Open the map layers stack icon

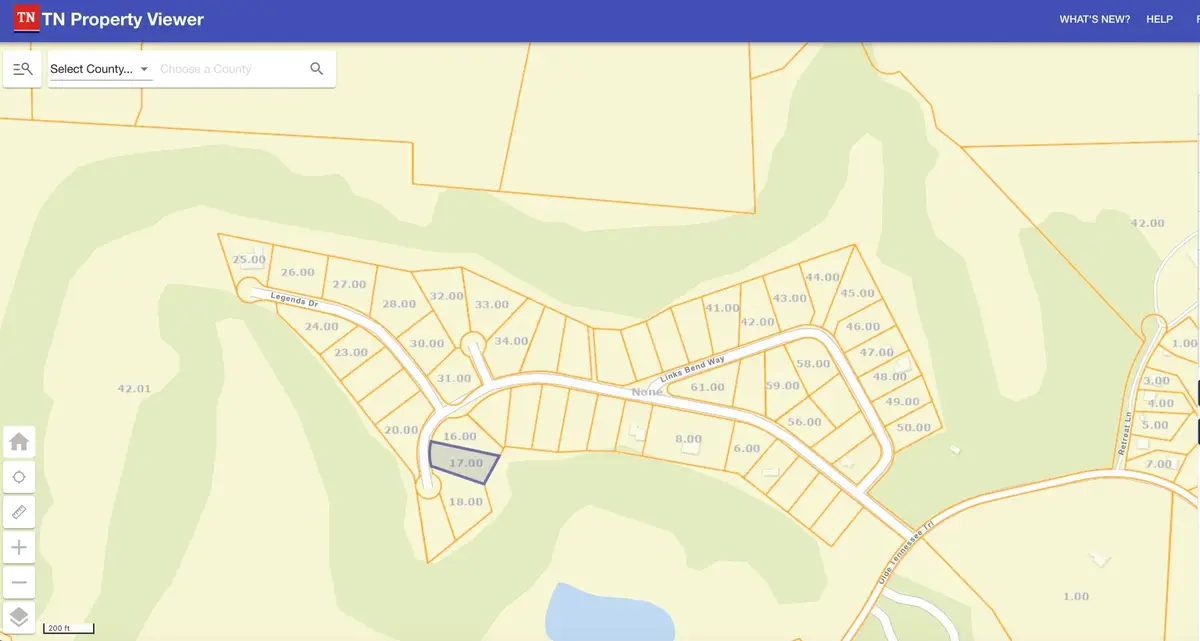click(x=19, y=617)
